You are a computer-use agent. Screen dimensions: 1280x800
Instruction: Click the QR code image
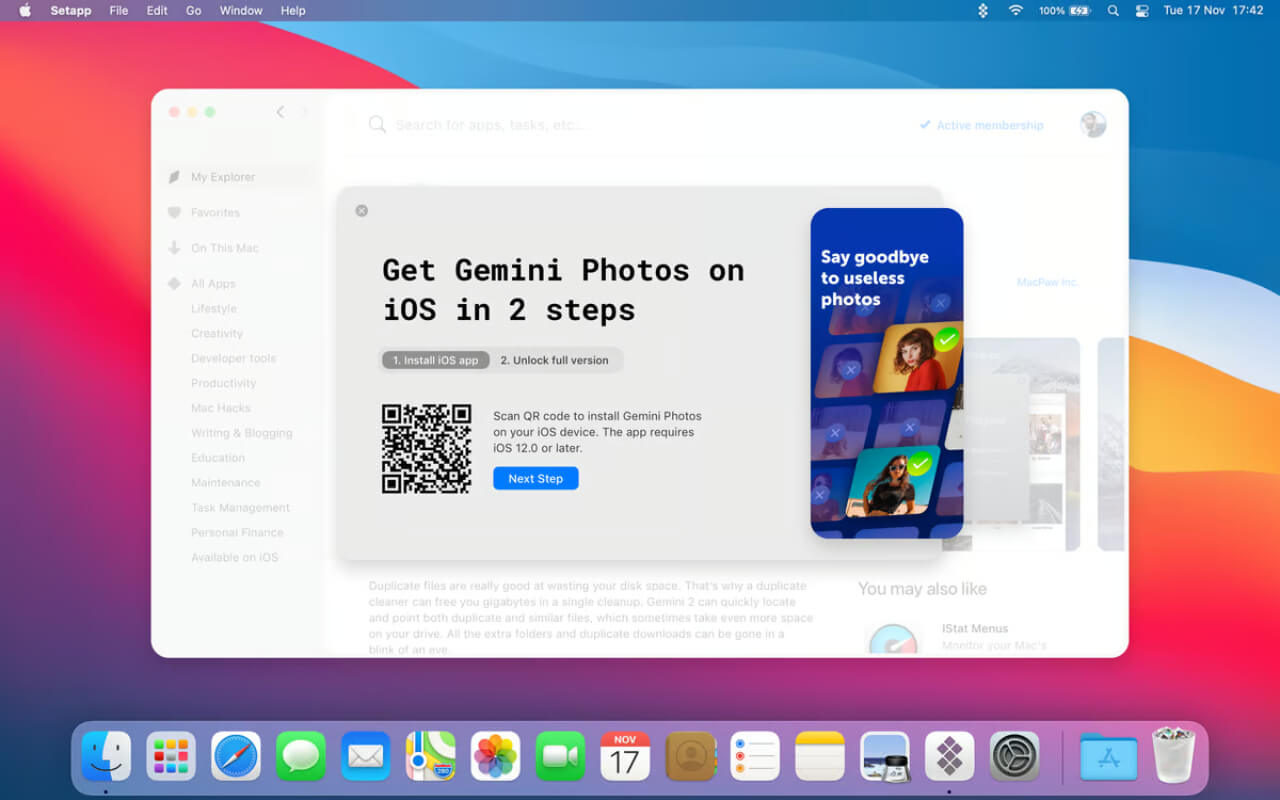tap(426, 448)
